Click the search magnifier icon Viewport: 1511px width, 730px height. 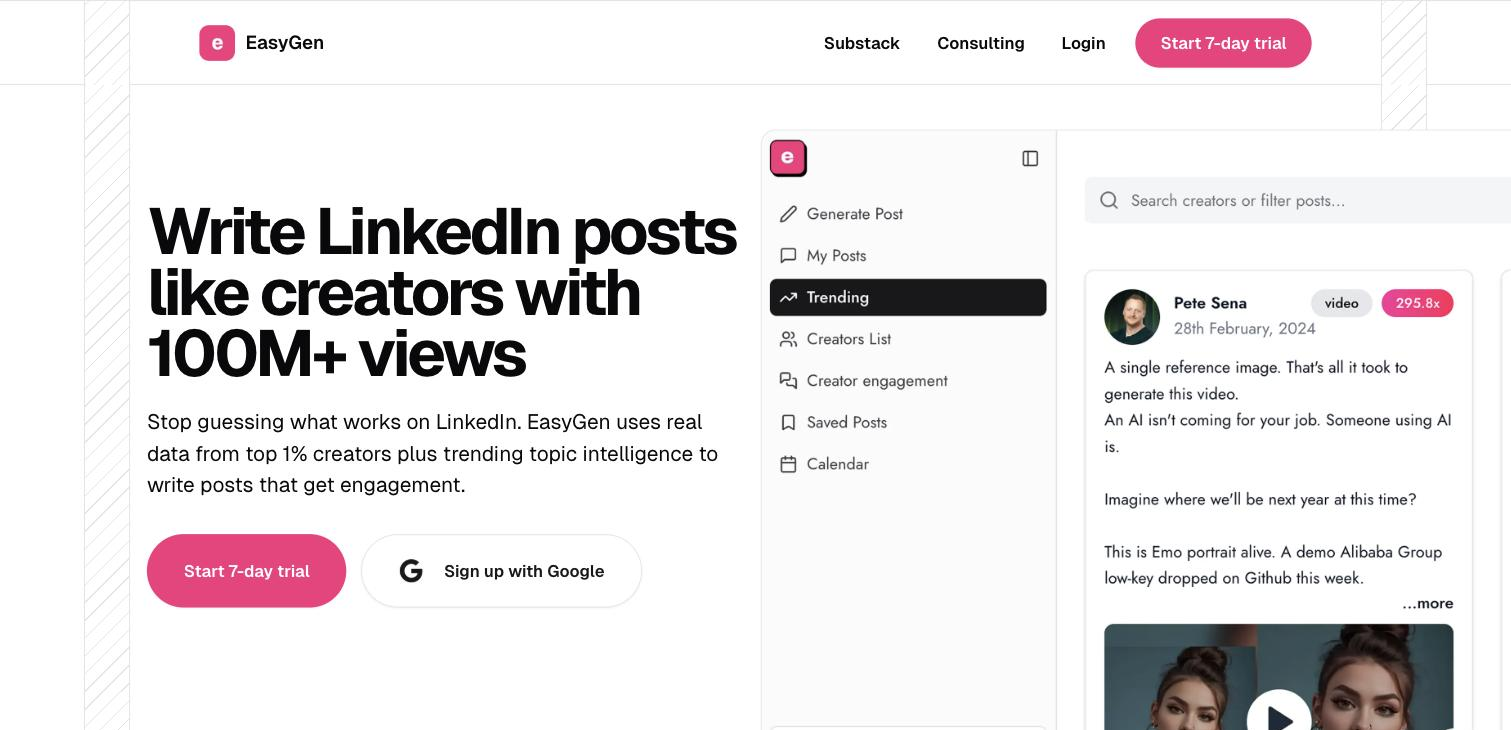pyautogui.click(x=1109, y=201)
